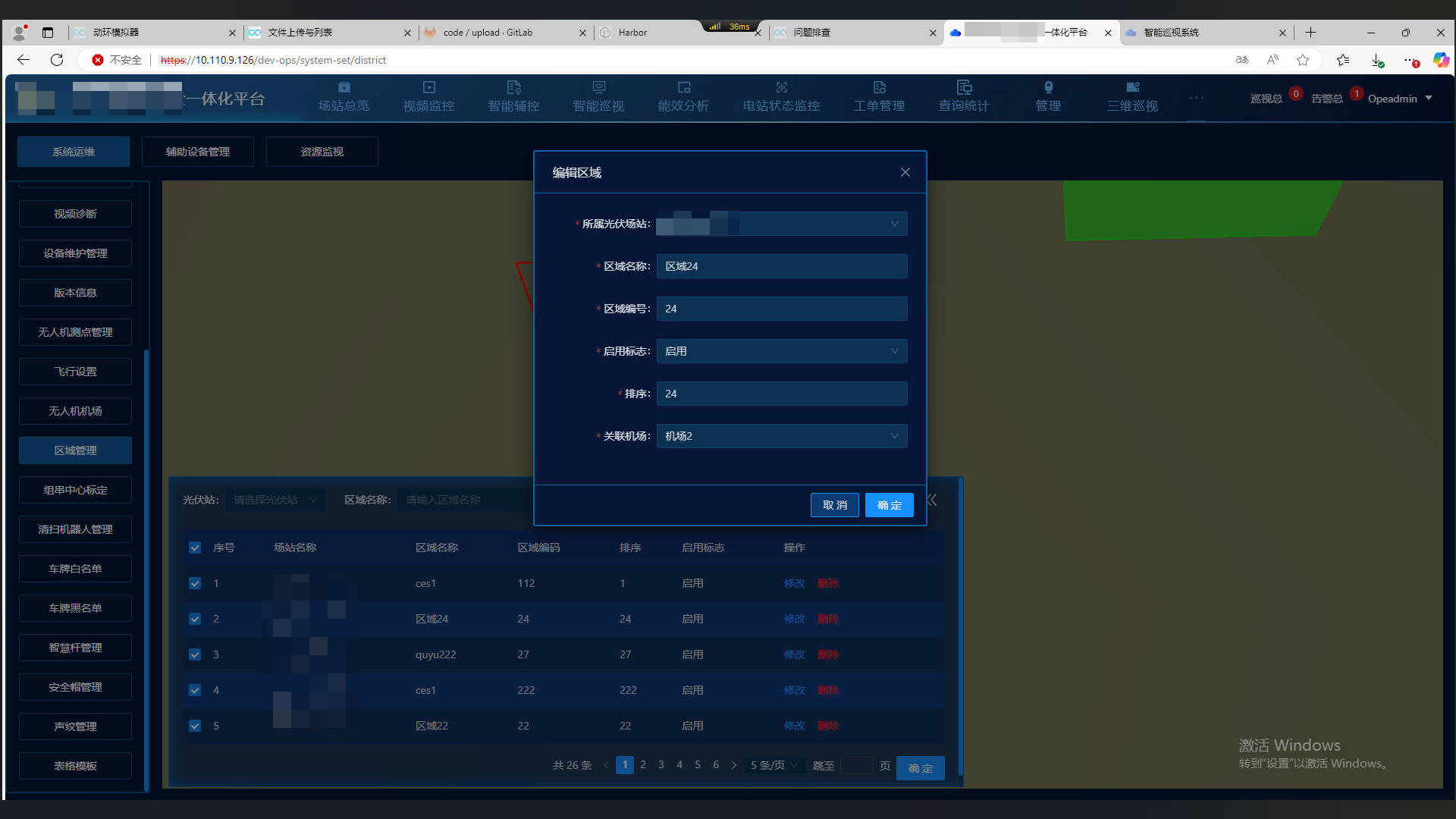The width and height of the screenshot is (1456, 819).
Task: Click the 跳至 page number input
Action: [857, 765]
